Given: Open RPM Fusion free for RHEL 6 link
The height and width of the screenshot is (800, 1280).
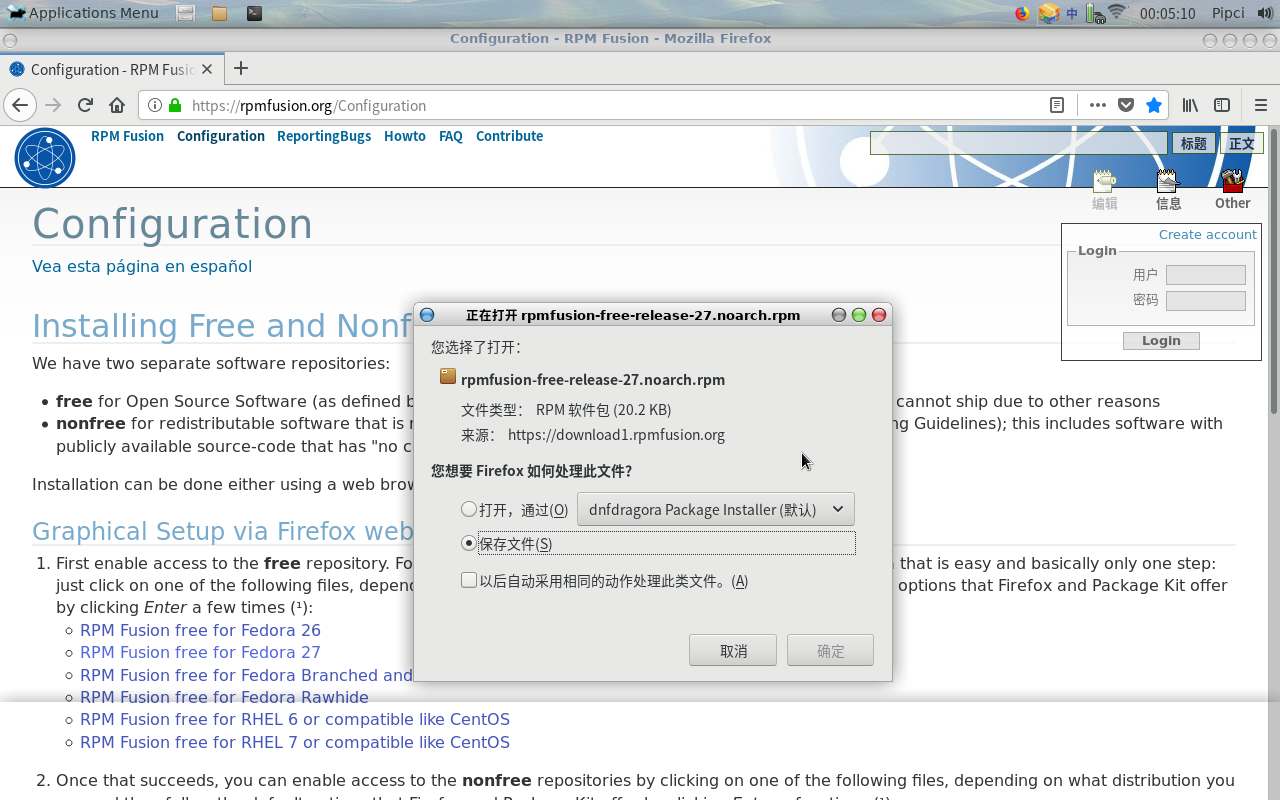Looking at the screenshot, I should pyautogui.click(x=295, y=719).
